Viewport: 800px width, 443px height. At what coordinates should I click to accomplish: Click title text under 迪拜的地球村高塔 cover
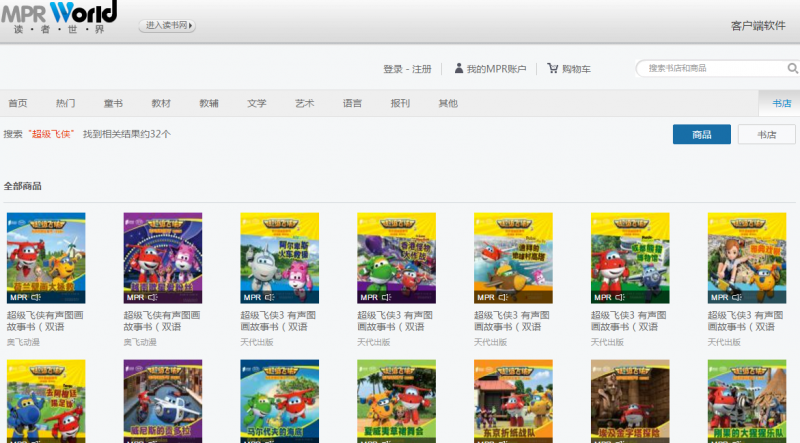coord(512,321)
